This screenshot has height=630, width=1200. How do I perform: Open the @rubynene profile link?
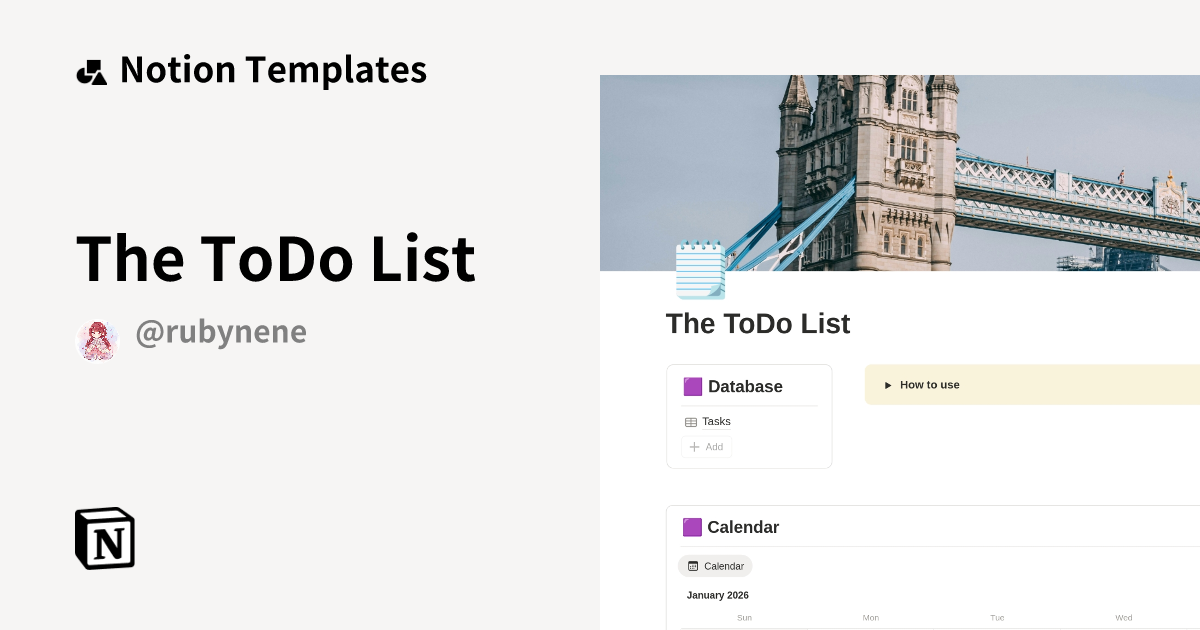(x=221, y=331)
